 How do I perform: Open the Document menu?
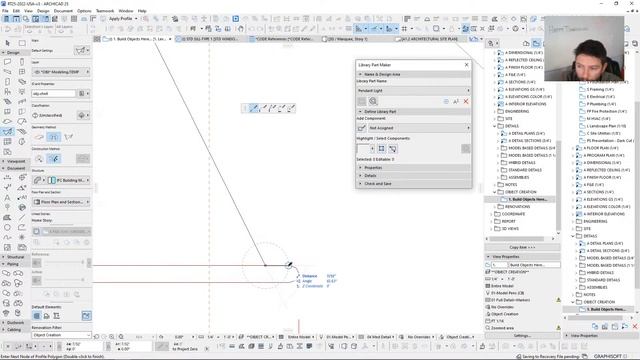[63, 11]
